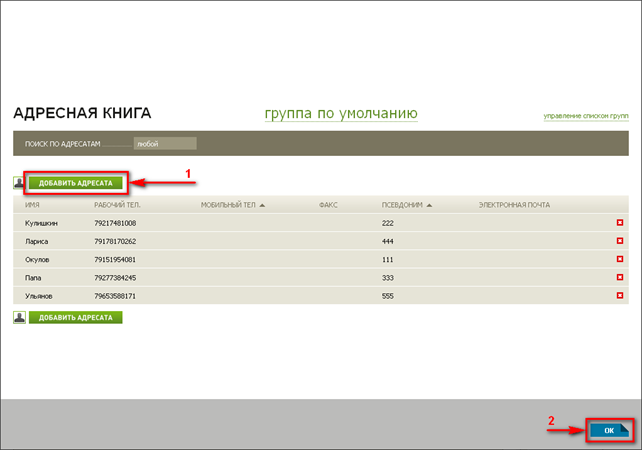Viewport: 642px width, 450px height.
Task: Delete the Кулишкин contact with red X
Action: click(x=620, y=223)
